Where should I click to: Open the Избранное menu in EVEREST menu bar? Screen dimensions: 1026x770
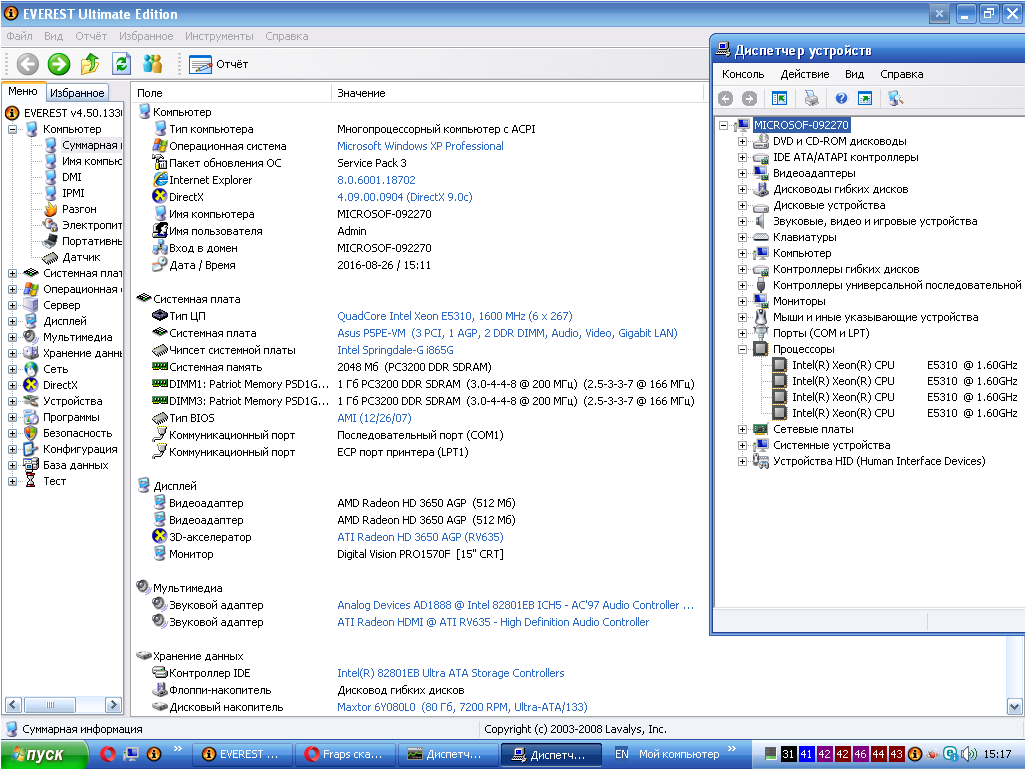(146, 36)
